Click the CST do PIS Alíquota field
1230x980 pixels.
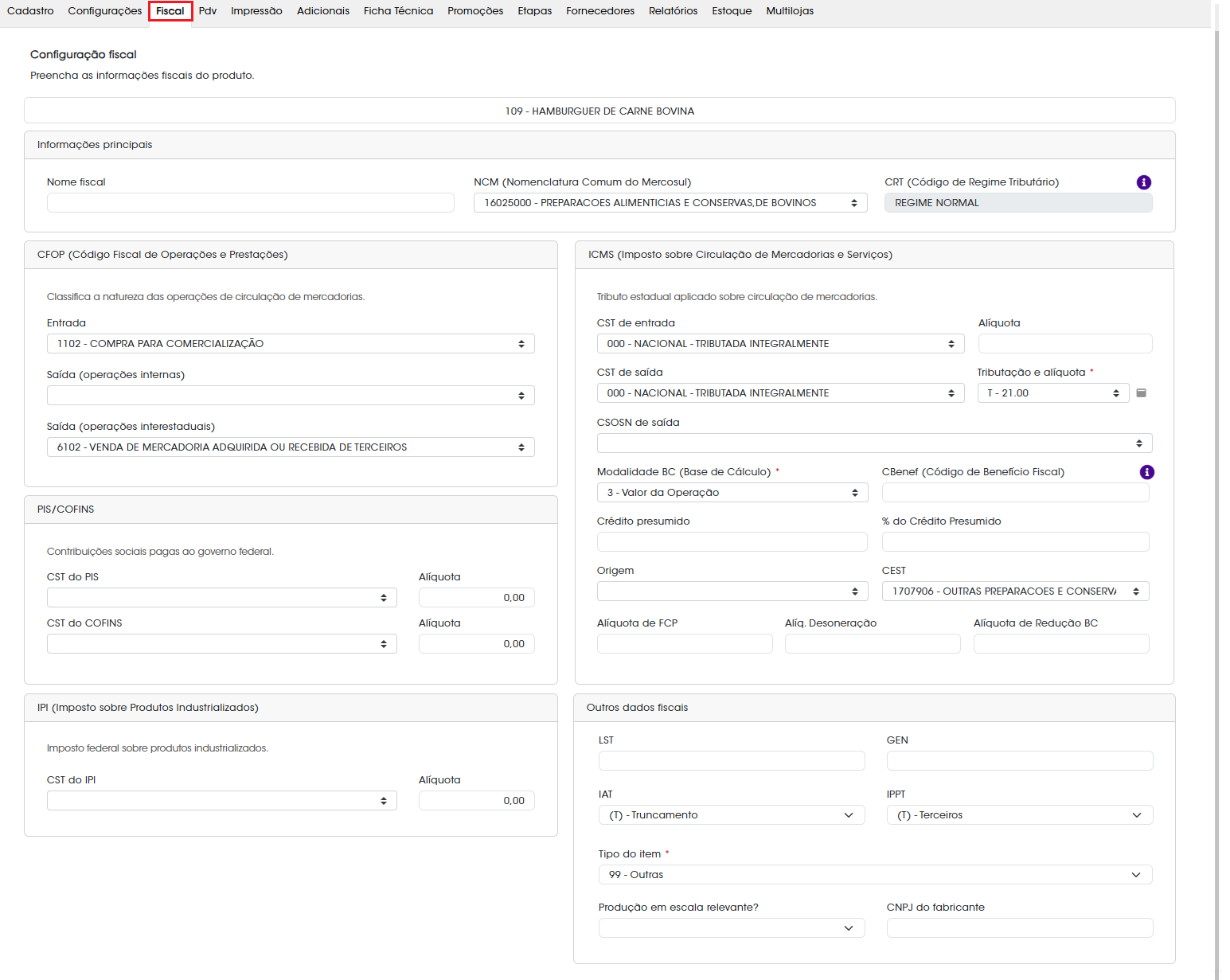[x=476, y=598]
